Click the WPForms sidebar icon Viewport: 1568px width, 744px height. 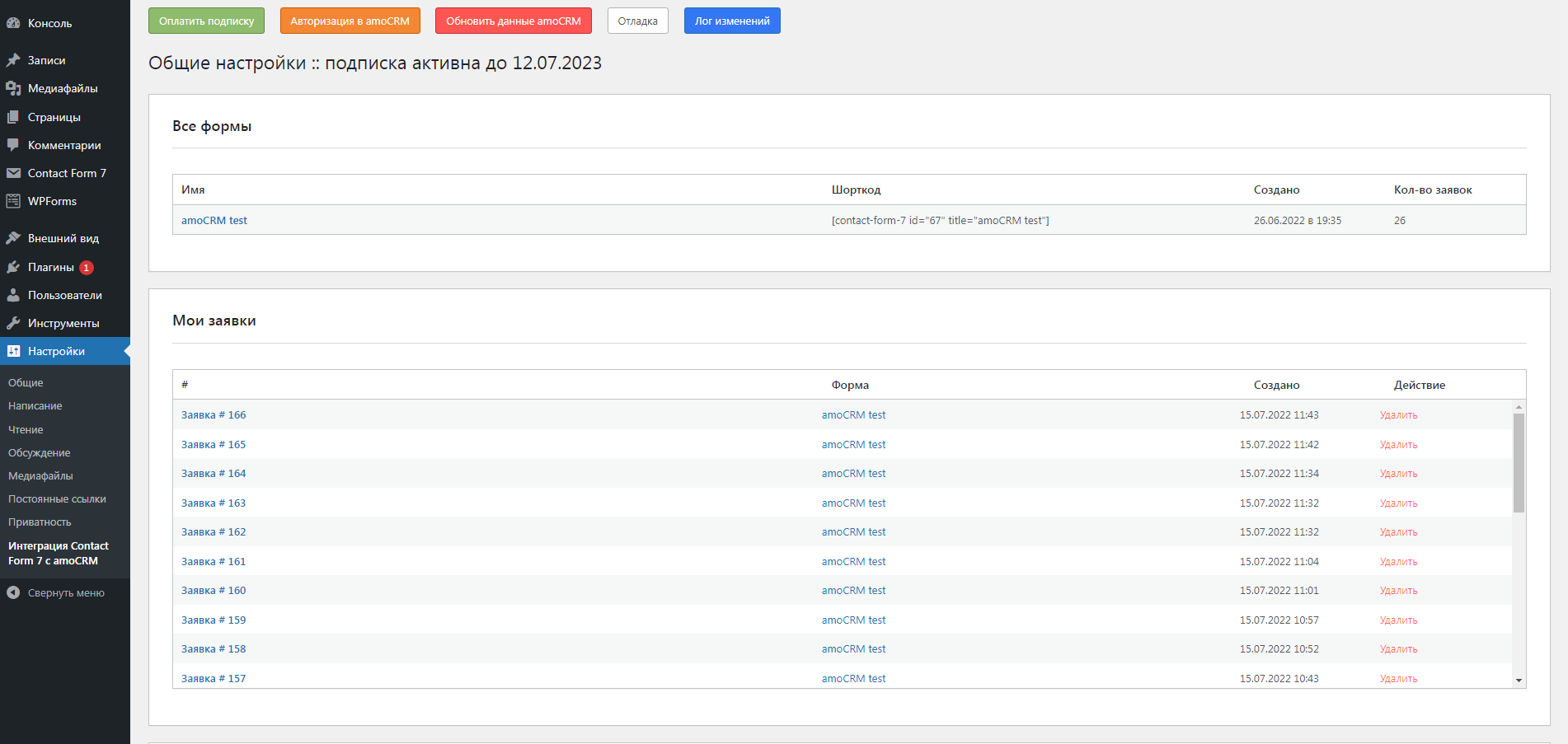tap(13, 201)
